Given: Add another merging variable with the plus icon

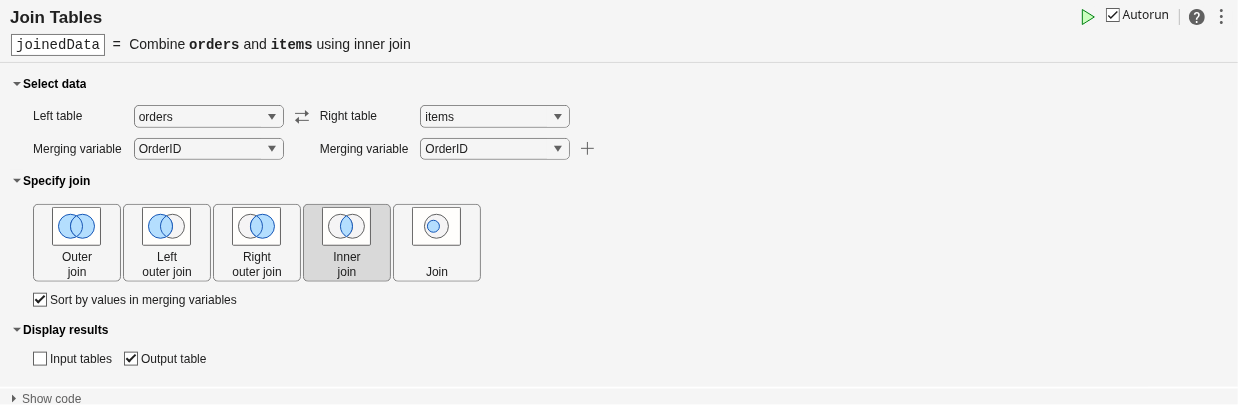Looking at the screenshot, I should coord(588,148).
